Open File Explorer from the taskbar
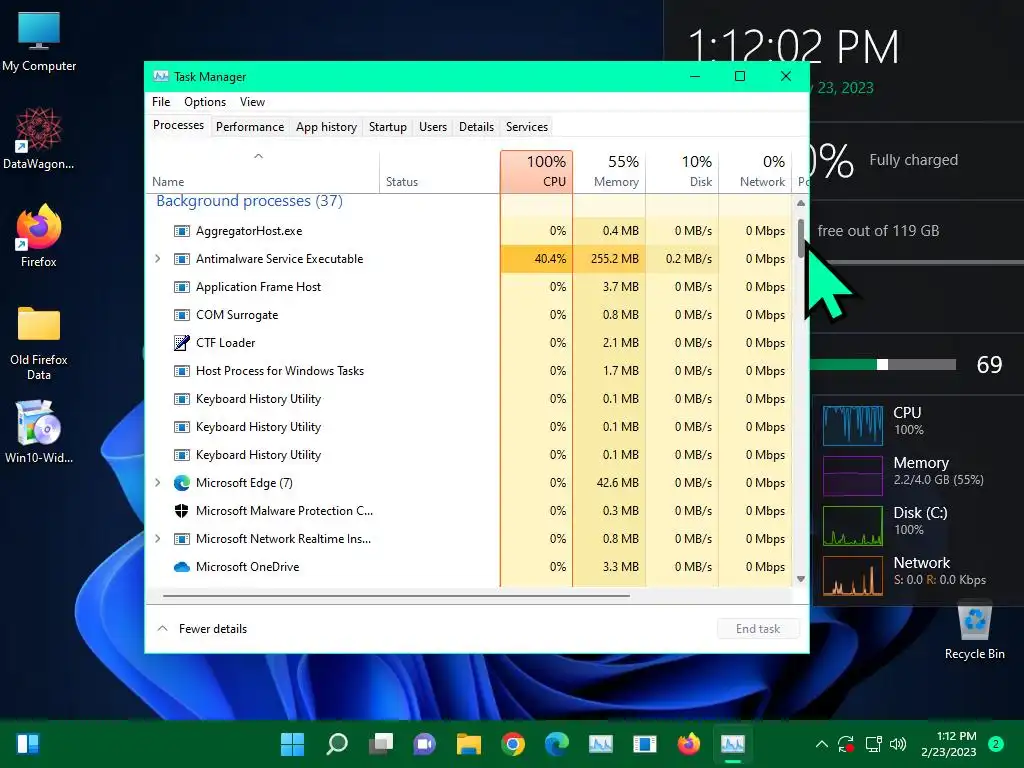The height and width of the screenshot is (768, 1024). [x=469, y=744]
